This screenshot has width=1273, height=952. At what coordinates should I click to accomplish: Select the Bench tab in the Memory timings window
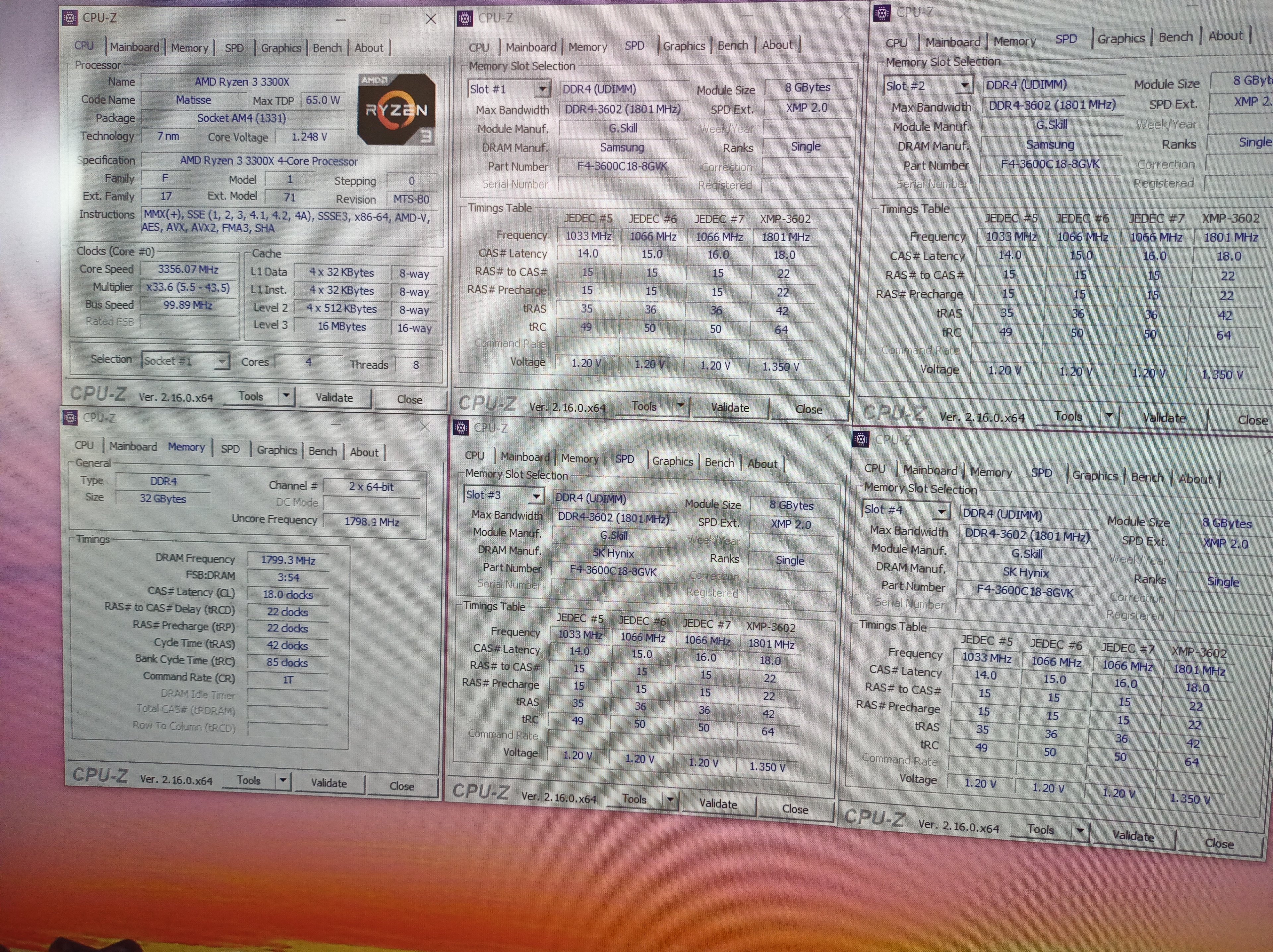click(x=322, y=451)
